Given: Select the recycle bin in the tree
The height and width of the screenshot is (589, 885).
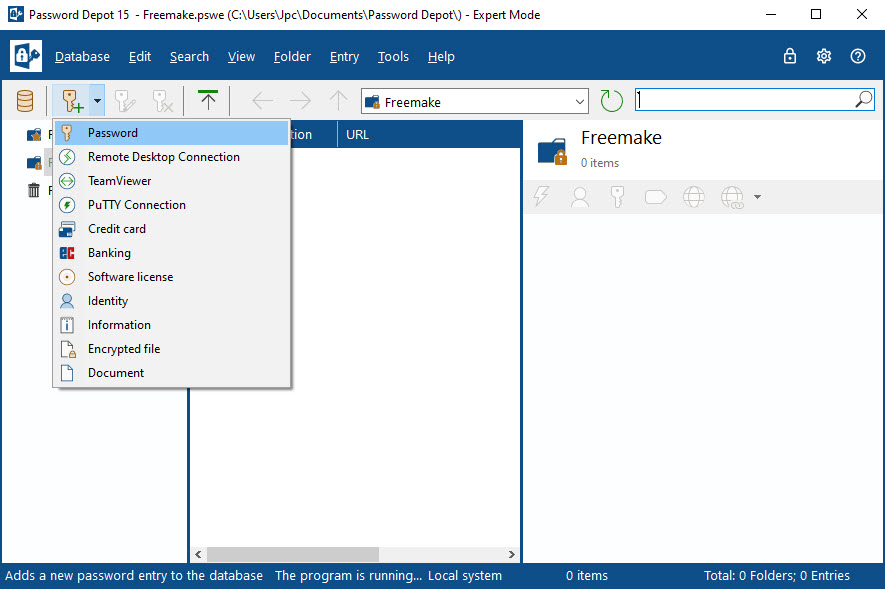Looking at the screenshot, I should coord(34,190).
